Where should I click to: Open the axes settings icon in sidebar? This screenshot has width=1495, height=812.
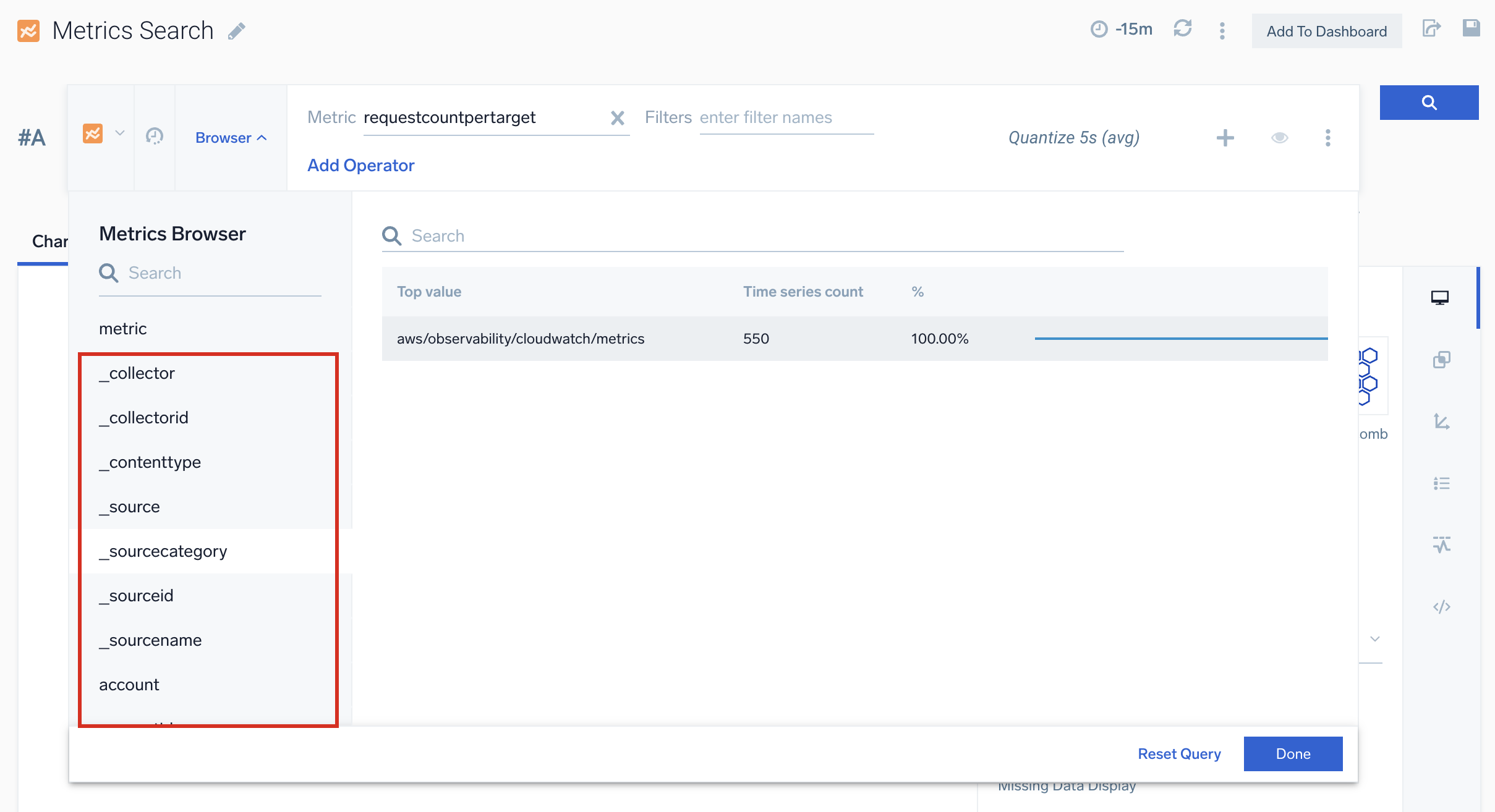1441,421
